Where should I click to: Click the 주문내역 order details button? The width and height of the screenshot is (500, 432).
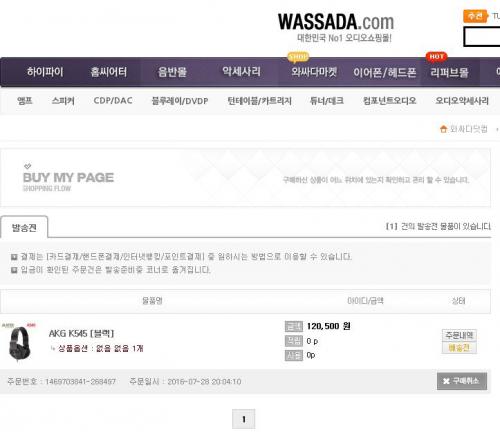[x=459, y=335]
